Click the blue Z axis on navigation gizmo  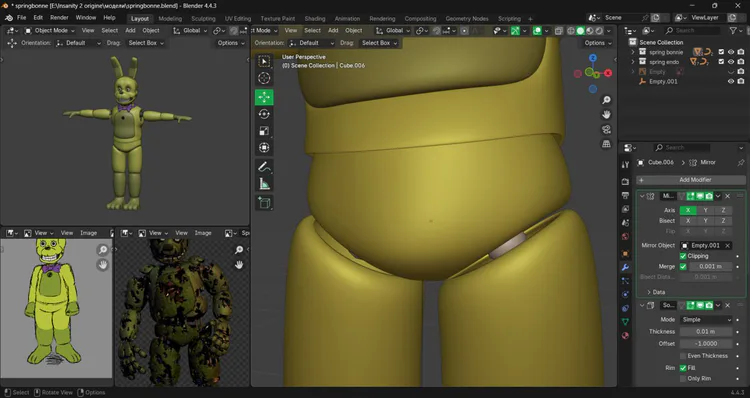[x=593, y=58]
